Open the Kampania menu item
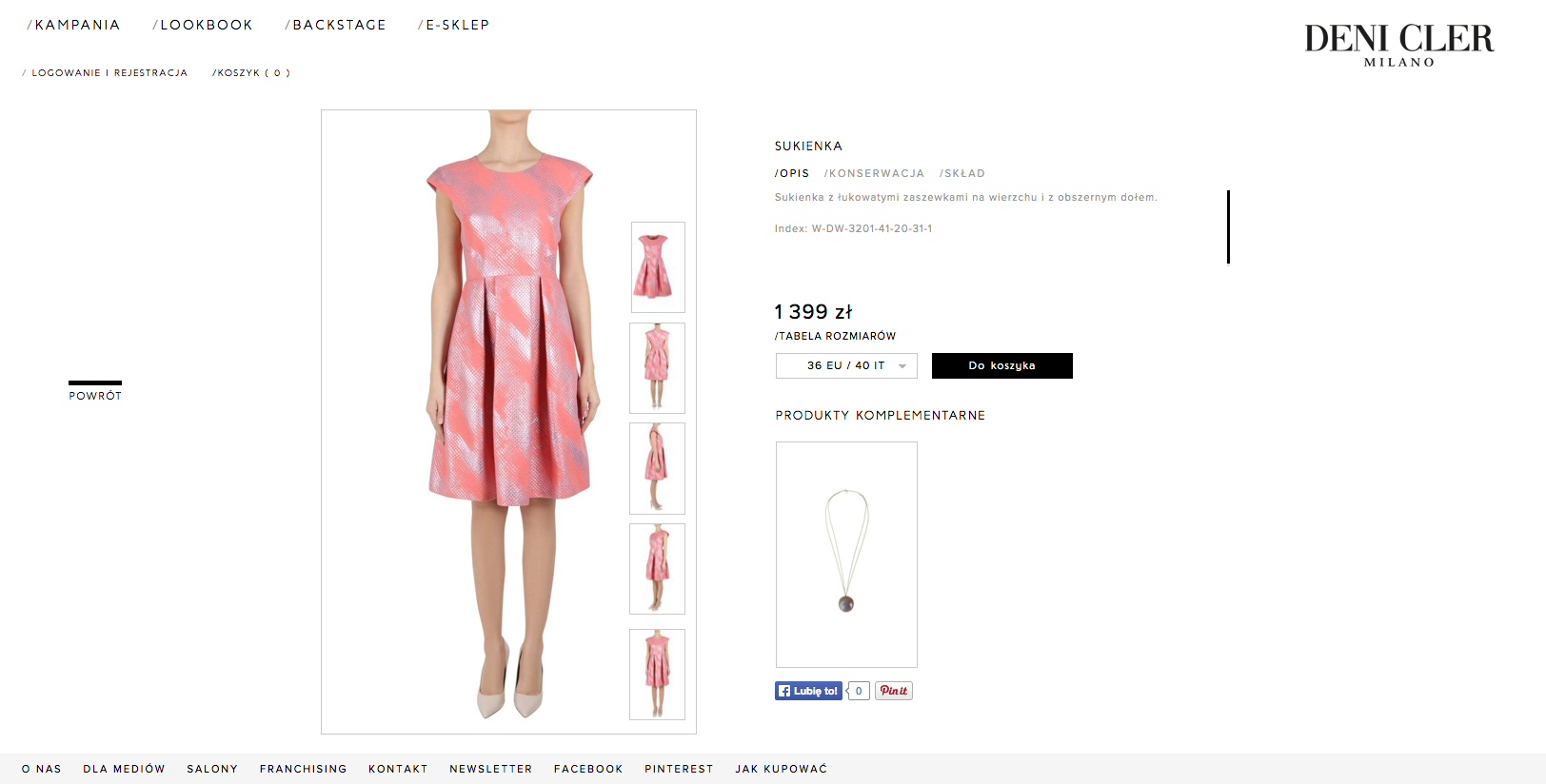 (73, 25)
